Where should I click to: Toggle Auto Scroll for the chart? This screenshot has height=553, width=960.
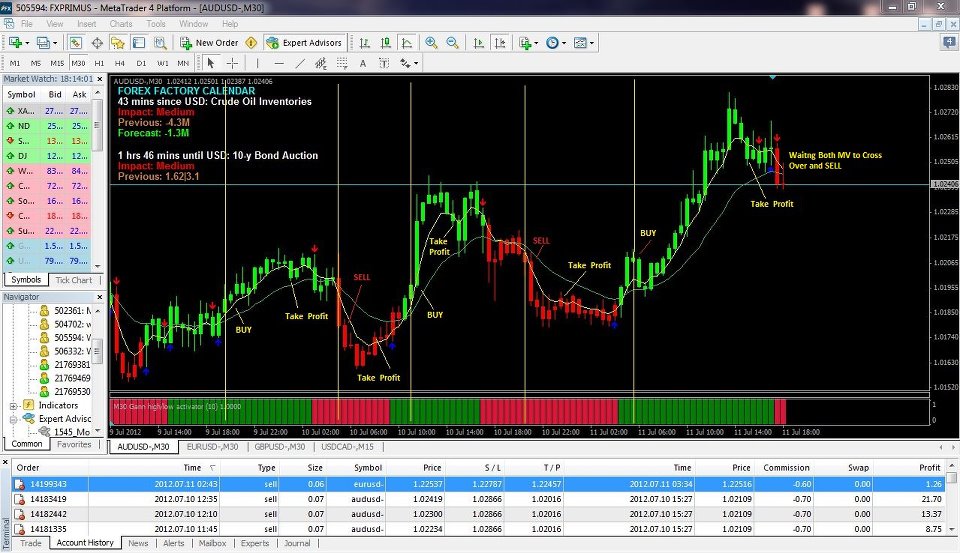click(x=479, y=43)
